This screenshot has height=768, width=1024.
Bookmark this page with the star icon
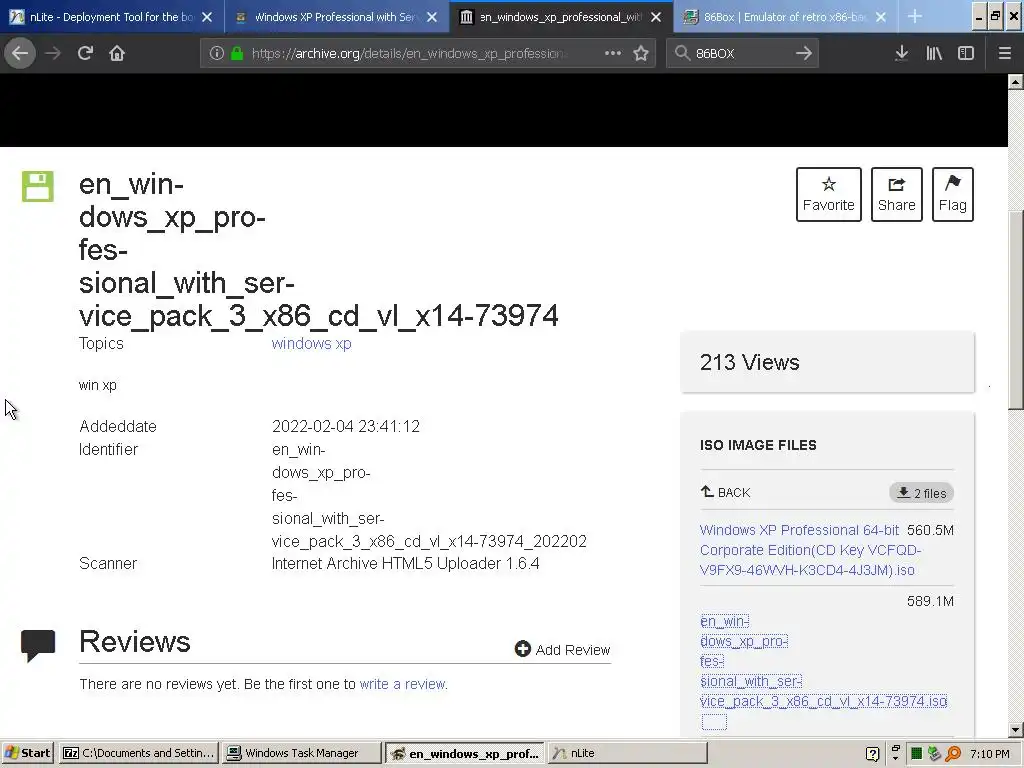point(641,54)
